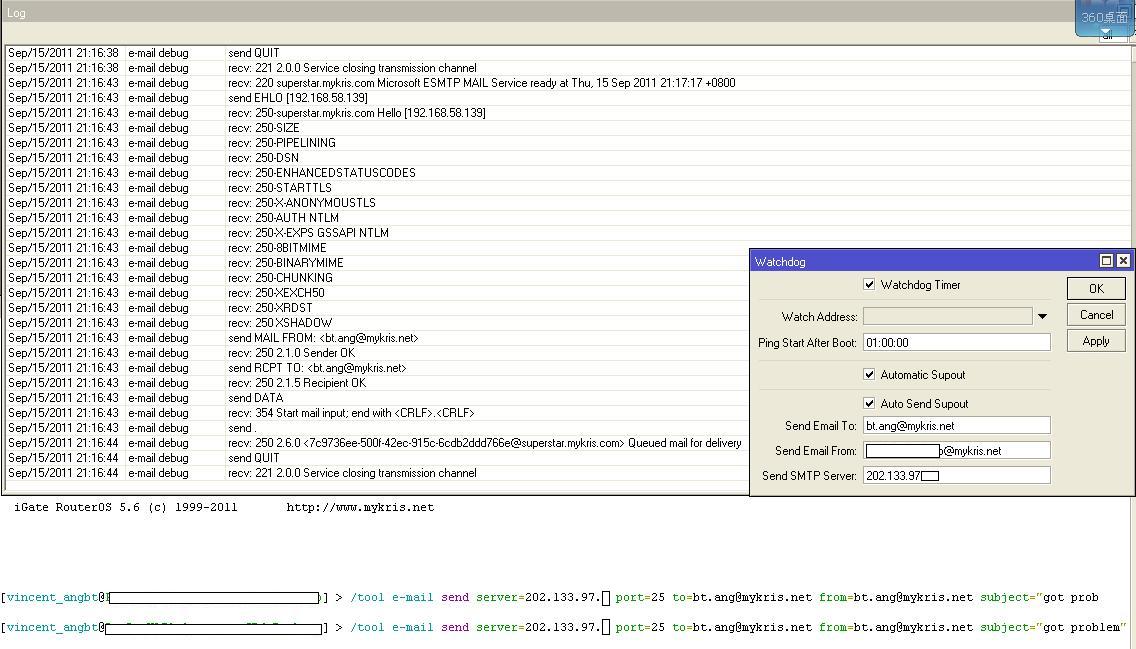Screen dimensions: 1136x649
Task: Select the log row 'recv: 250-CHUNKING'
Action: tap(377, 278)
